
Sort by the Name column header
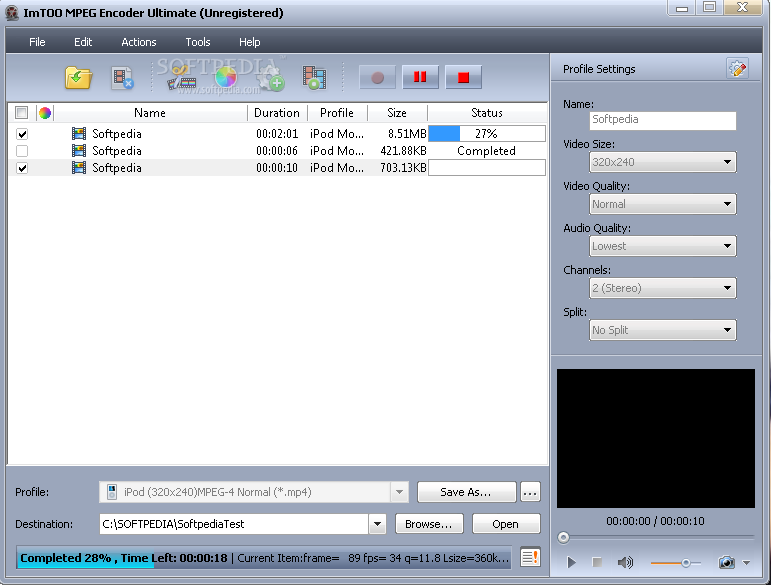[x=150, y=113]
